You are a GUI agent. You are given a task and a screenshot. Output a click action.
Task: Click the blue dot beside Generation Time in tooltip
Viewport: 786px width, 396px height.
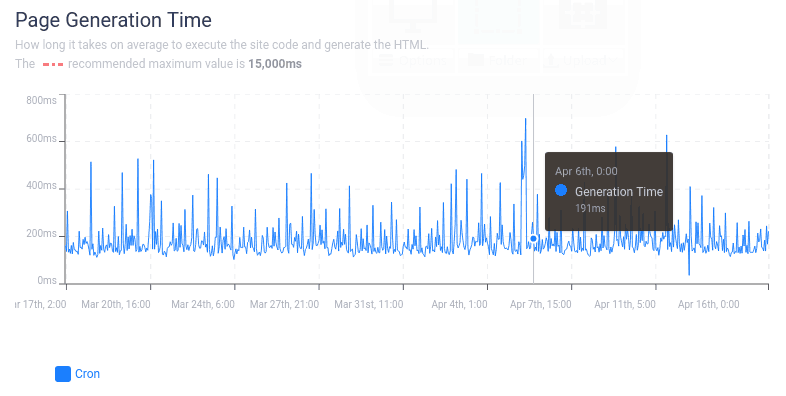pyautogui.click(x=561, y=190)
